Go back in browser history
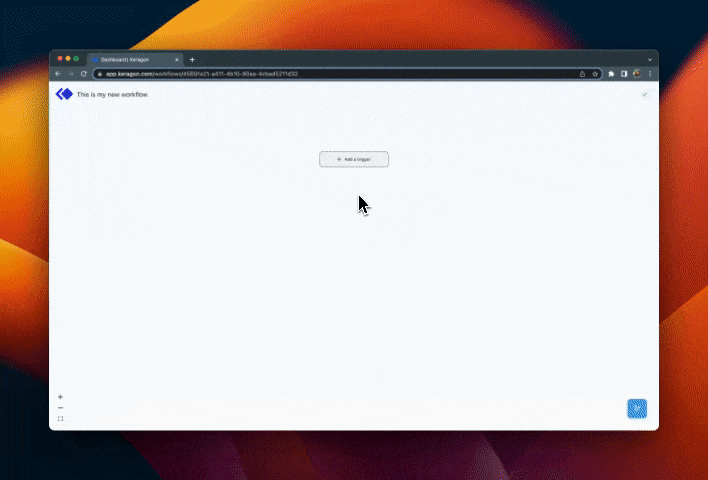The width and height of the screenshot is (708, 480). point(58,74)
